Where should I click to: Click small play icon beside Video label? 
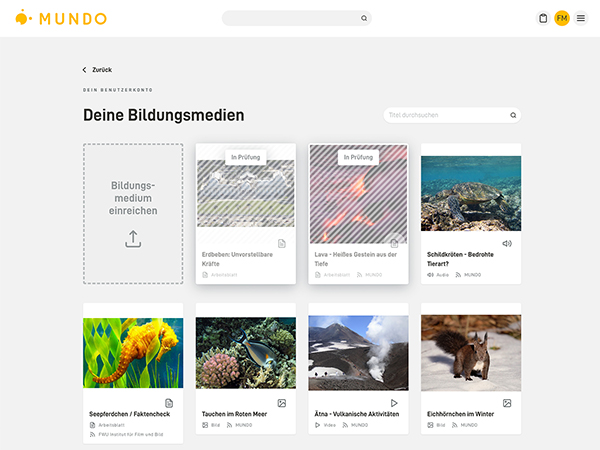click(x=317, y=425)
